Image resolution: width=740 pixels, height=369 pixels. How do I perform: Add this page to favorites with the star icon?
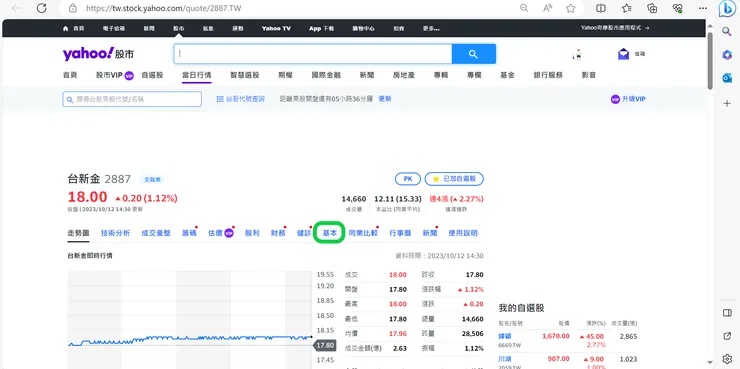(x=571, y=8)
